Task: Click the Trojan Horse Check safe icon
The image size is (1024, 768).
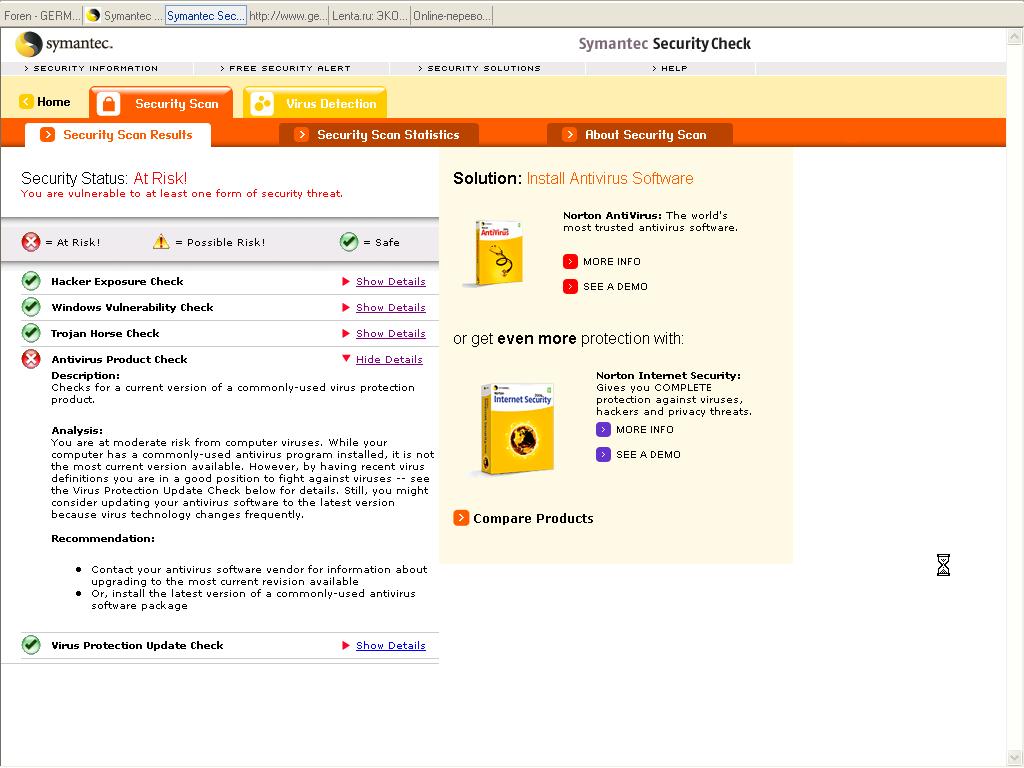Action: click(x=31, y=333)
